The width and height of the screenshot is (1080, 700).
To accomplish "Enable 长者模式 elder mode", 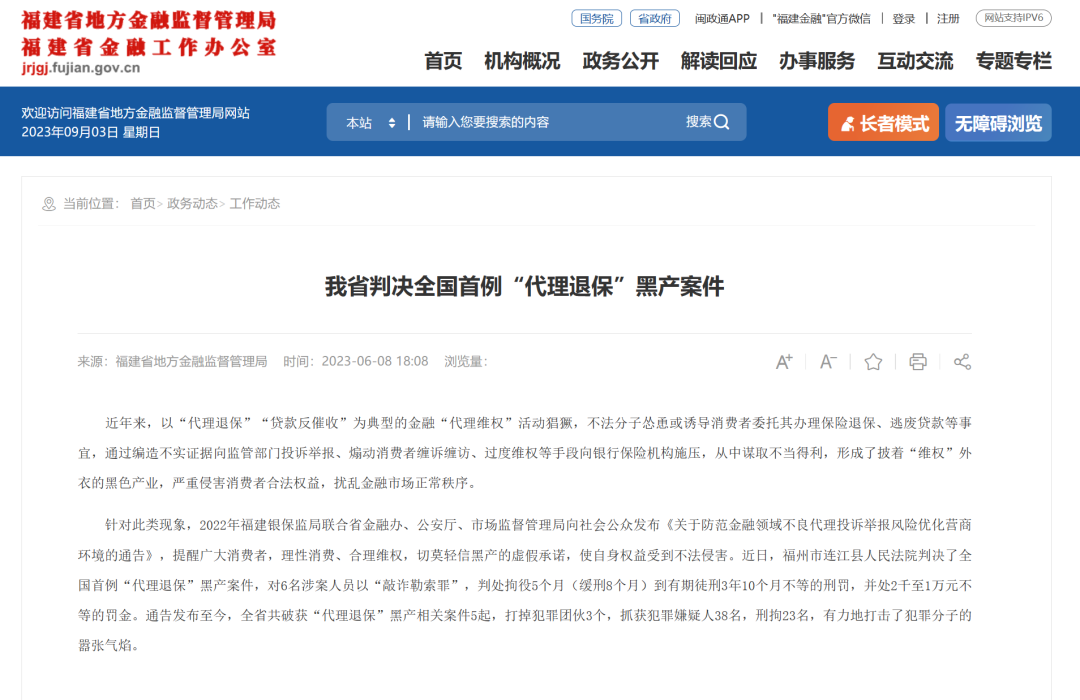I will (x=883, y=121).
